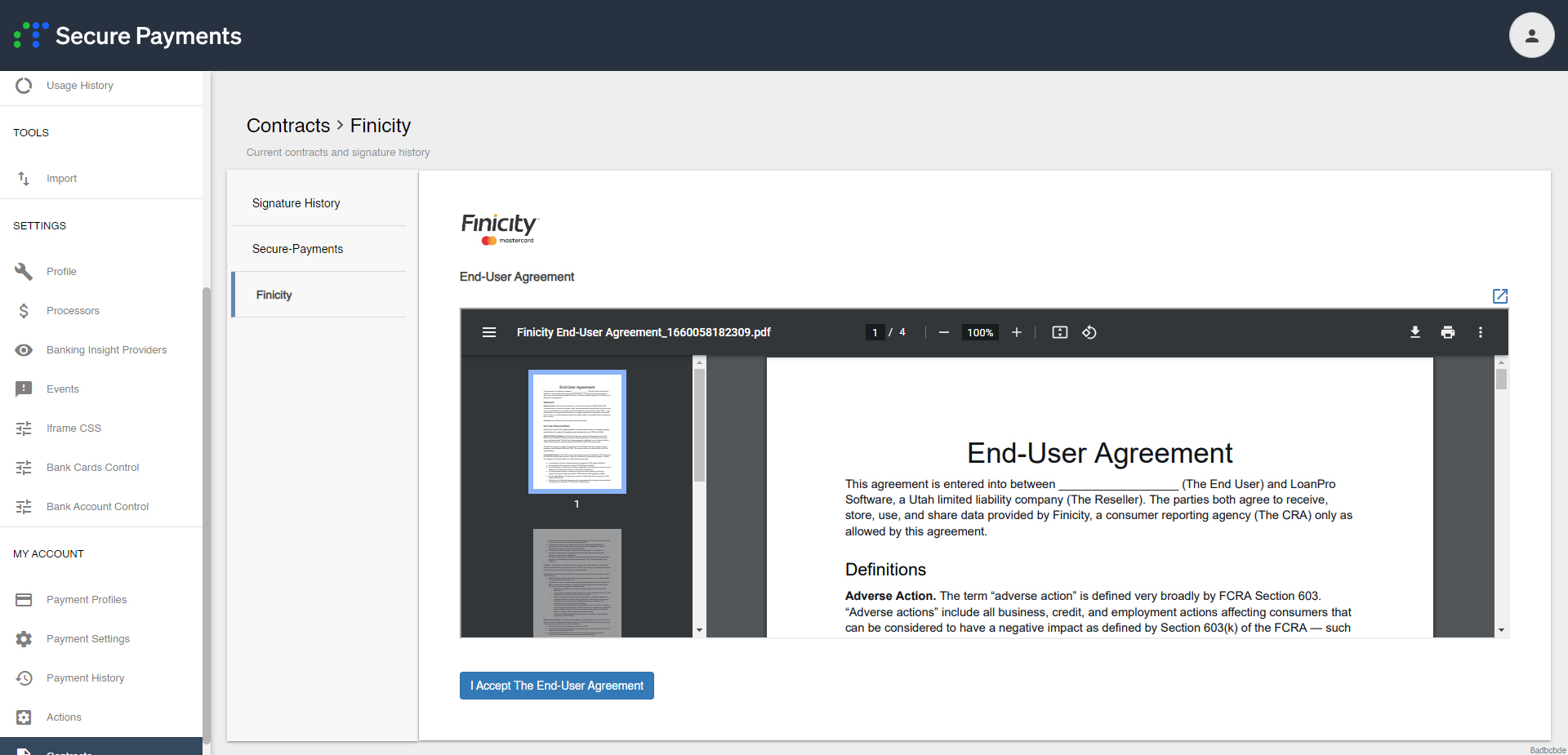
Task: Click PDF document scroll down arrow
Action: [1501, 630]
